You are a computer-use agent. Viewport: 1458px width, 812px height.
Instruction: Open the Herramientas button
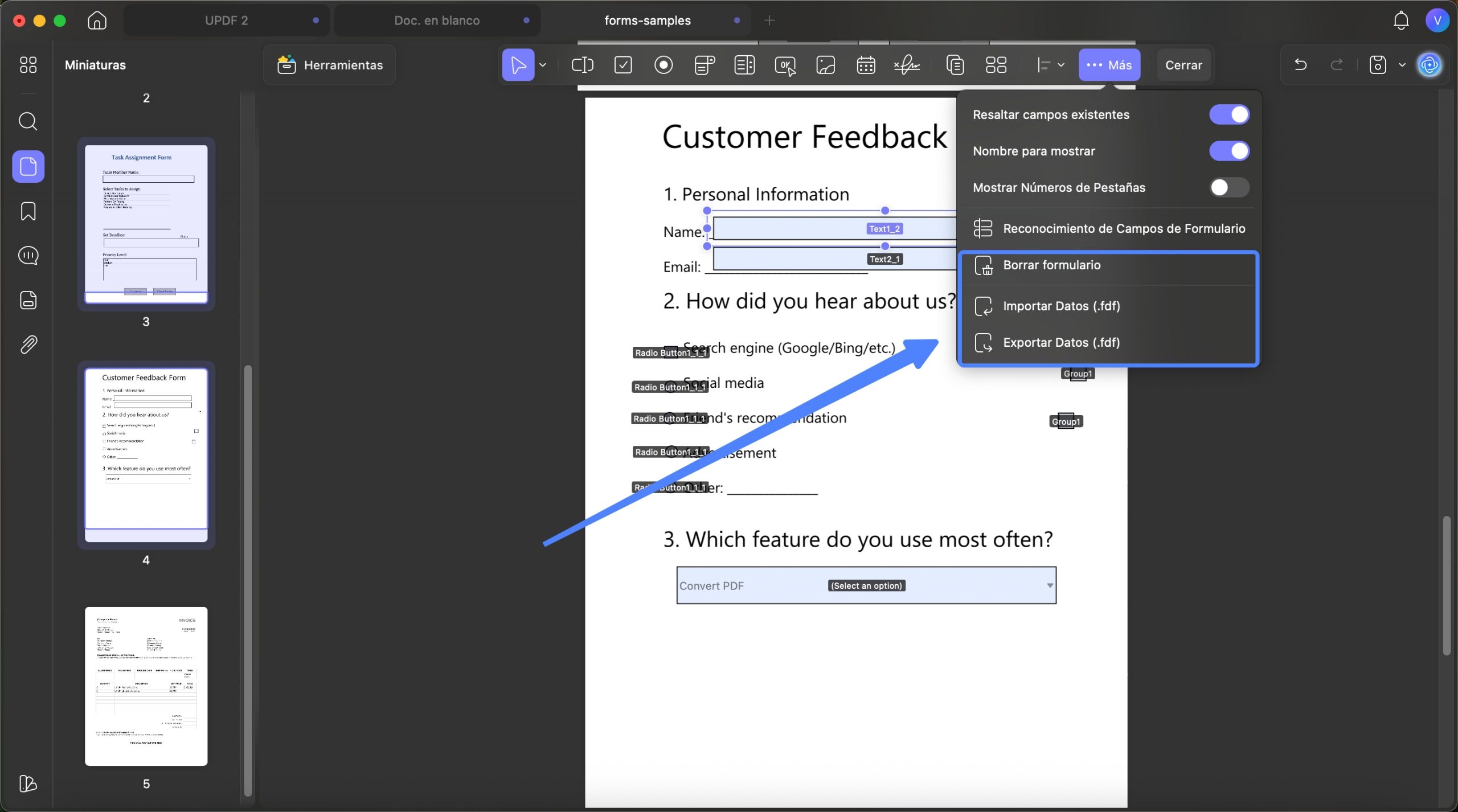click(330, 65)
